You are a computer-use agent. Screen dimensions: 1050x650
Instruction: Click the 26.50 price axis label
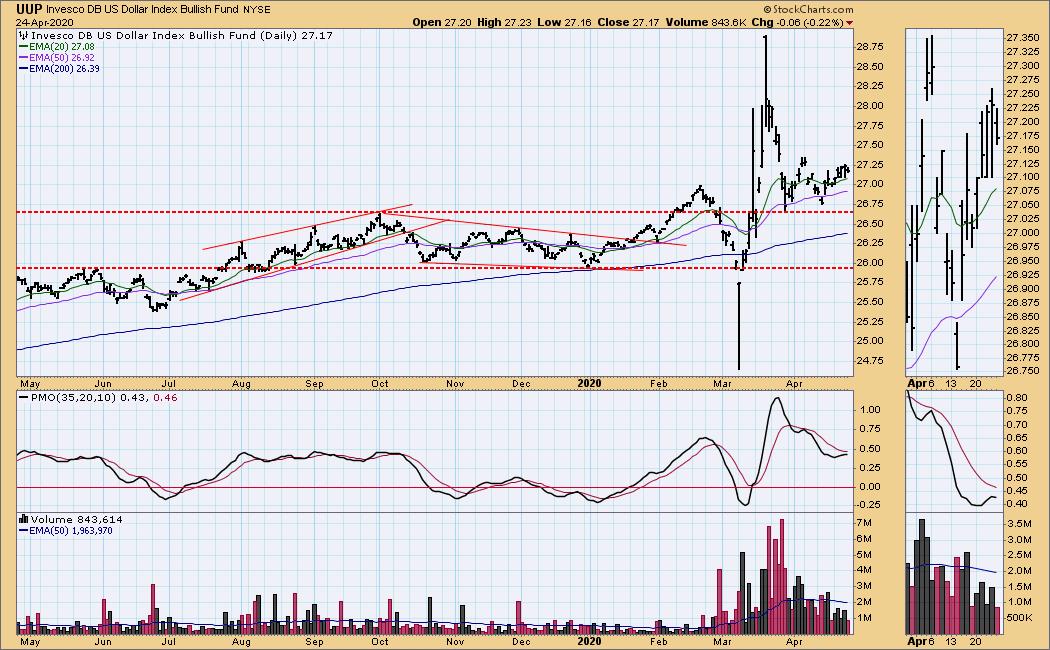click(x=869, y=224)
